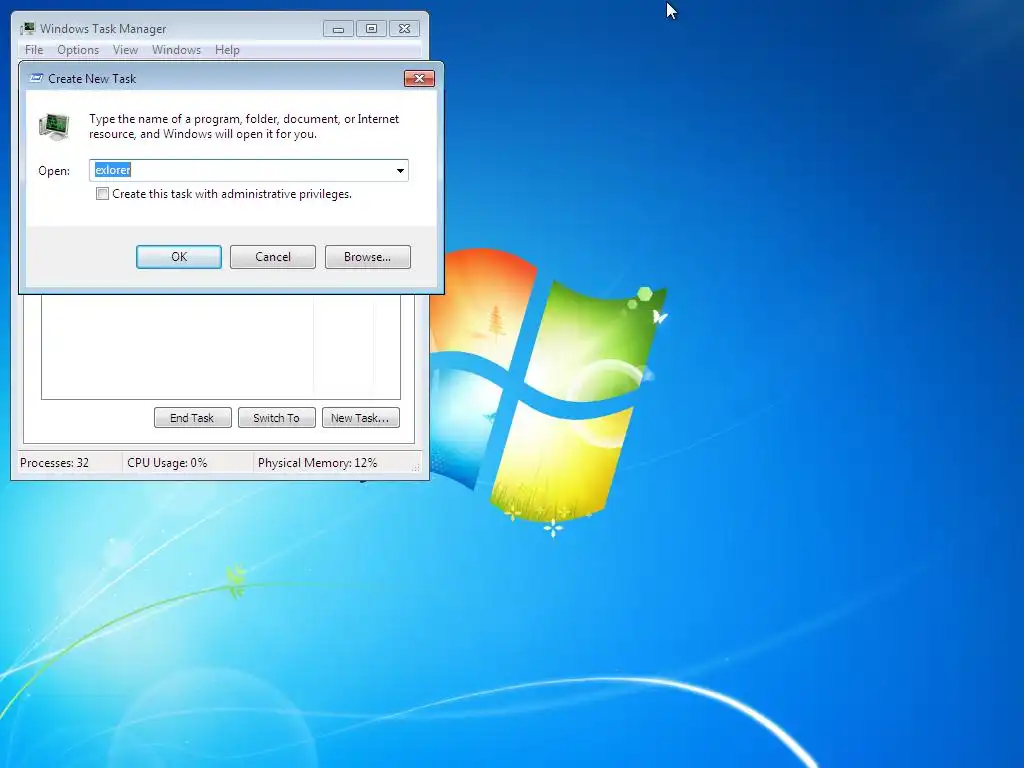Click OK in Create New Task dialog
Screen dimensions: 1024x768
click(x=179, y=257)
